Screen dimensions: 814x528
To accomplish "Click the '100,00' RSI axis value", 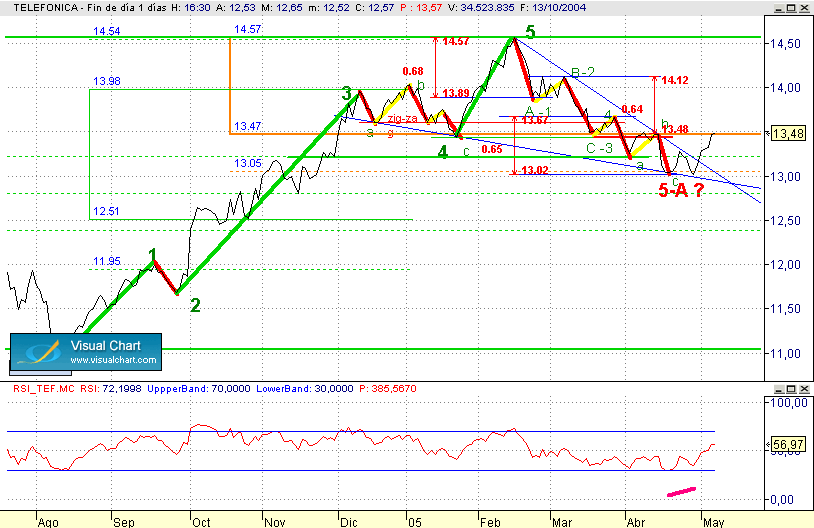I will click(788, 403).
